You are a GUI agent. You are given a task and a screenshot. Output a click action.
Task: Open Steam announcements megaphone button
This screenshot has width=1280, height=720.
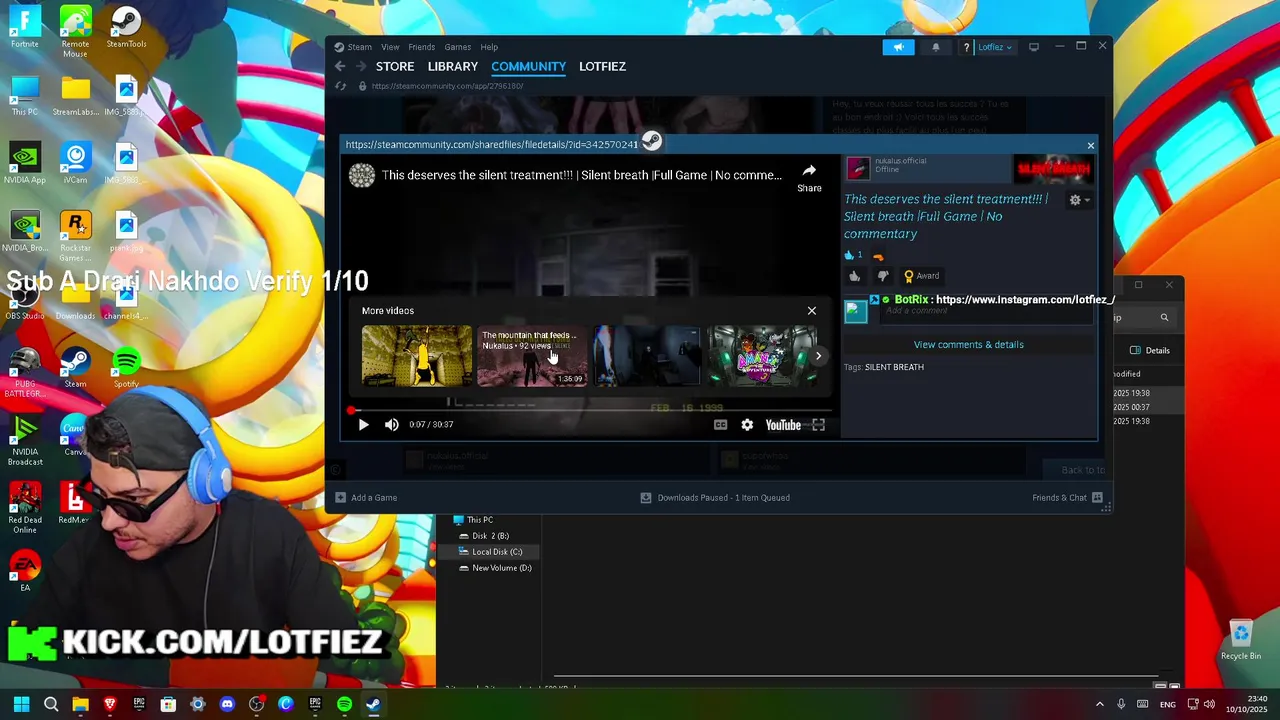(898, 47)
